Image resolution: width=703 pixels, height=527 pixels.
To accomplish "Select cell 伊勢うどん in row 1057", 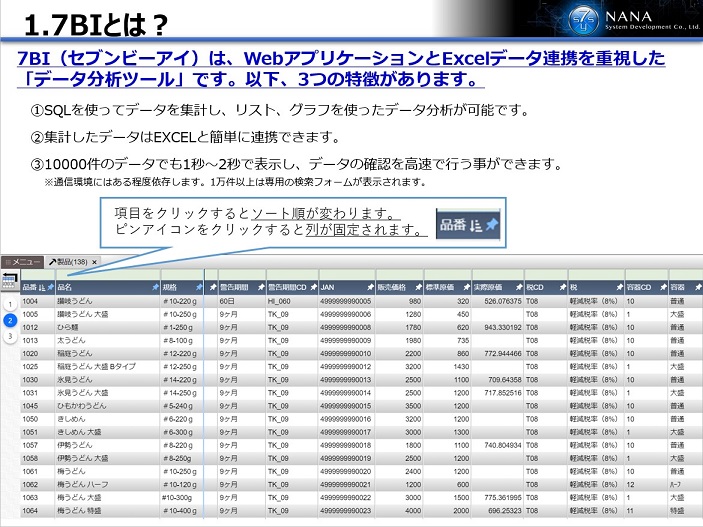I will click(108, 445).
